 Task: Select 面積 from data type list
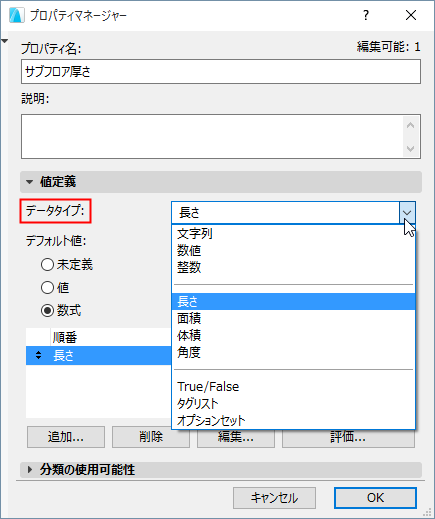293,319
